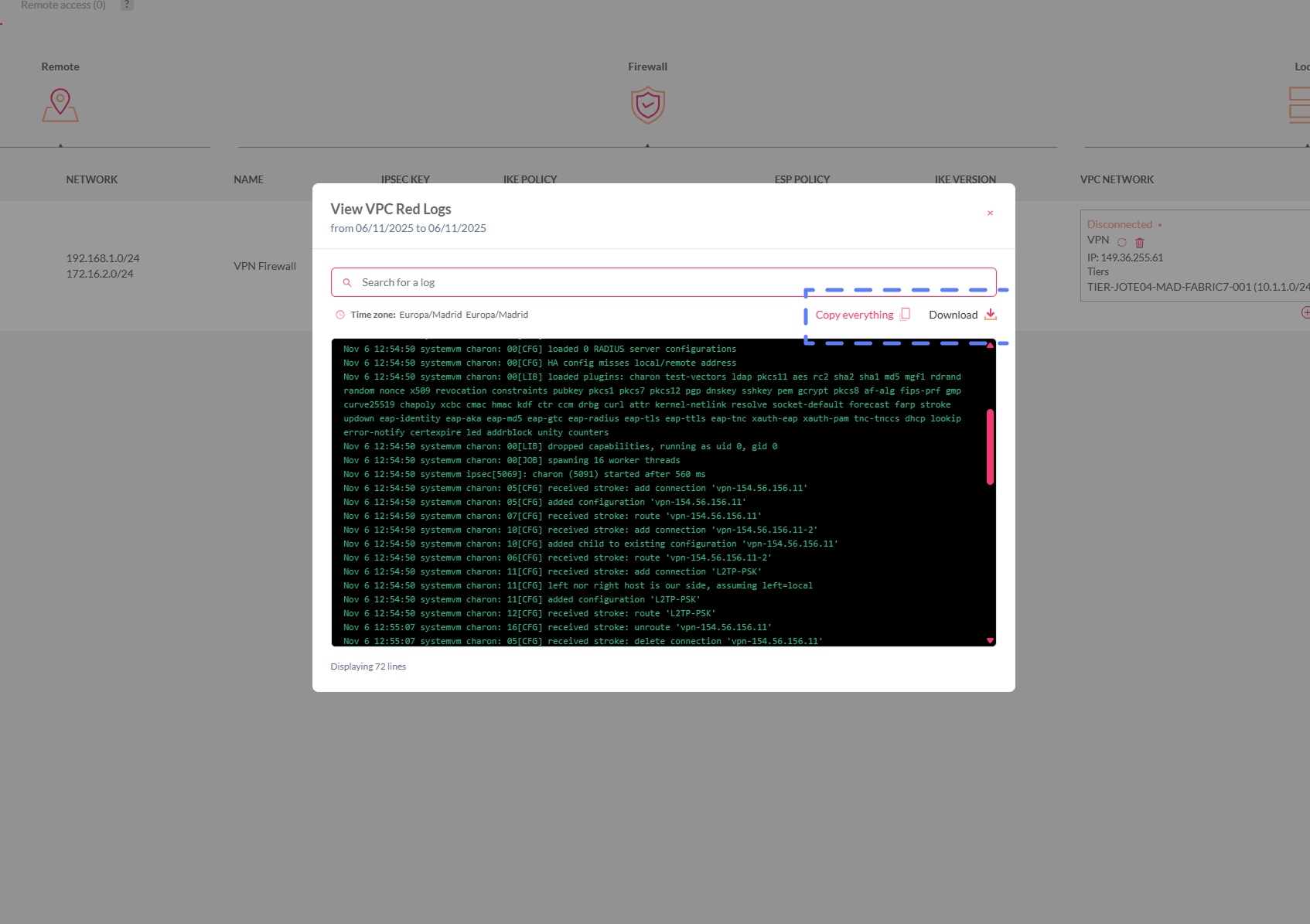Click the Download text button
Image resolution: width=1310 pixels, height=924 pixels.
coord(953,315)
